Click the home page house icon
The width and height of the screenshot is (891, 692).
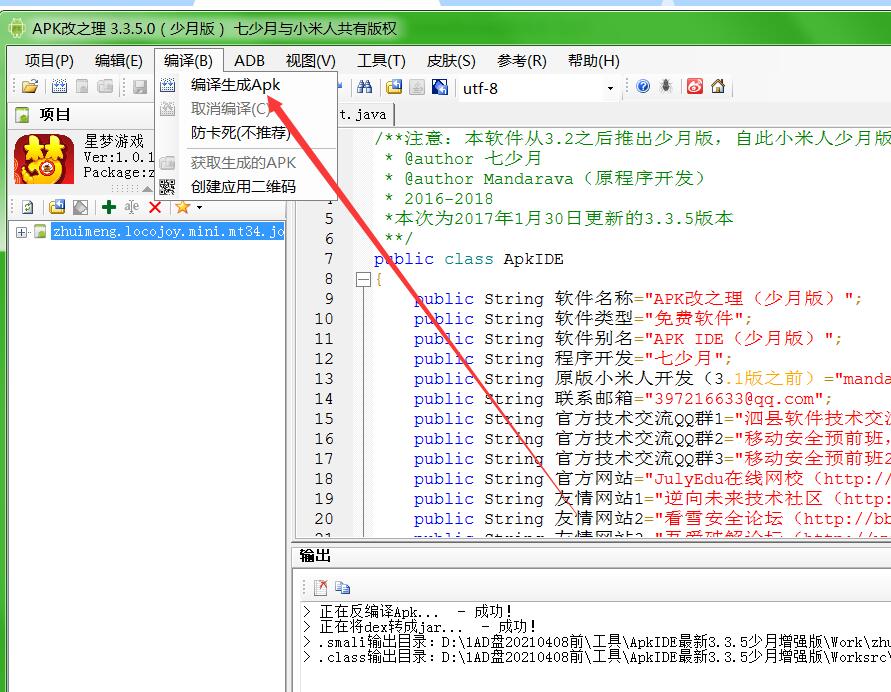[718, 87]
